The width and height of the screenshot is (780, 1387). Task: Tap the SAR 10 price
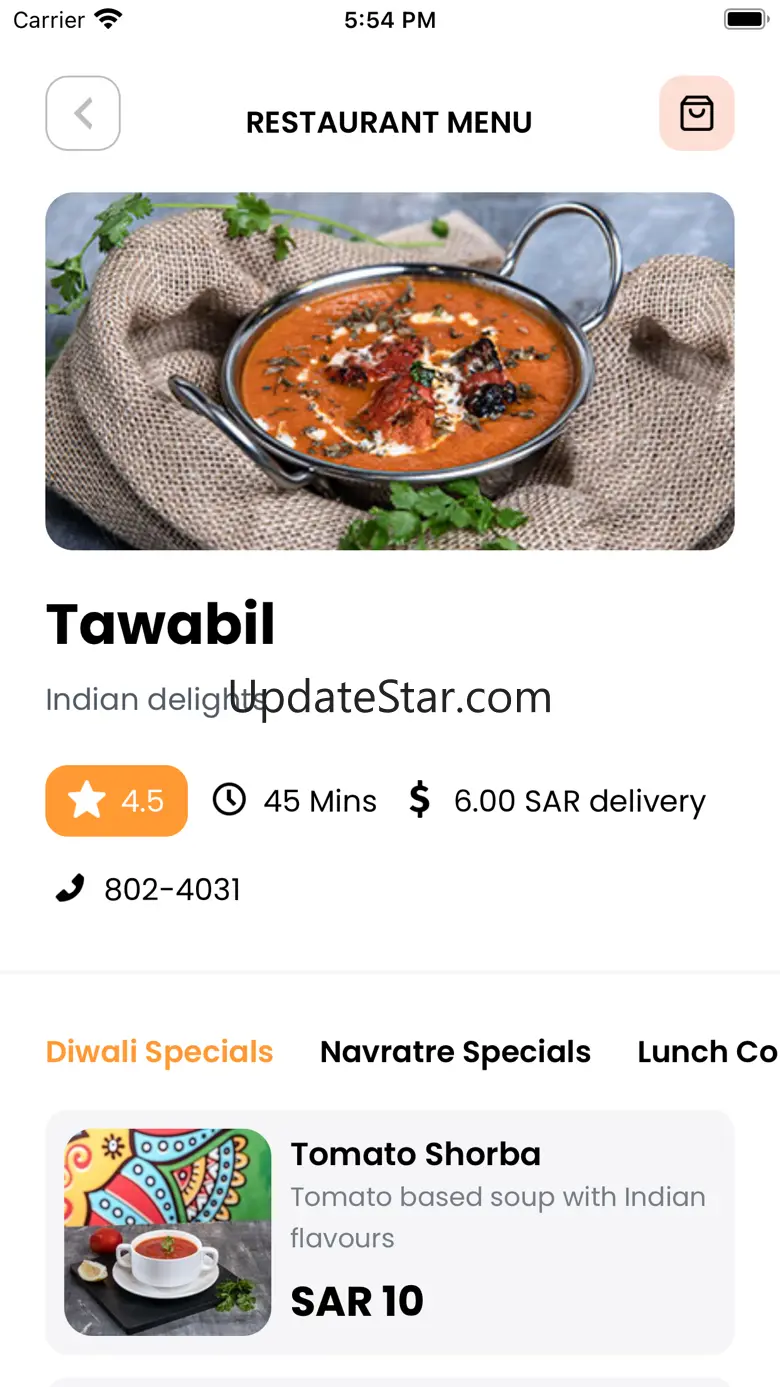357,1301
